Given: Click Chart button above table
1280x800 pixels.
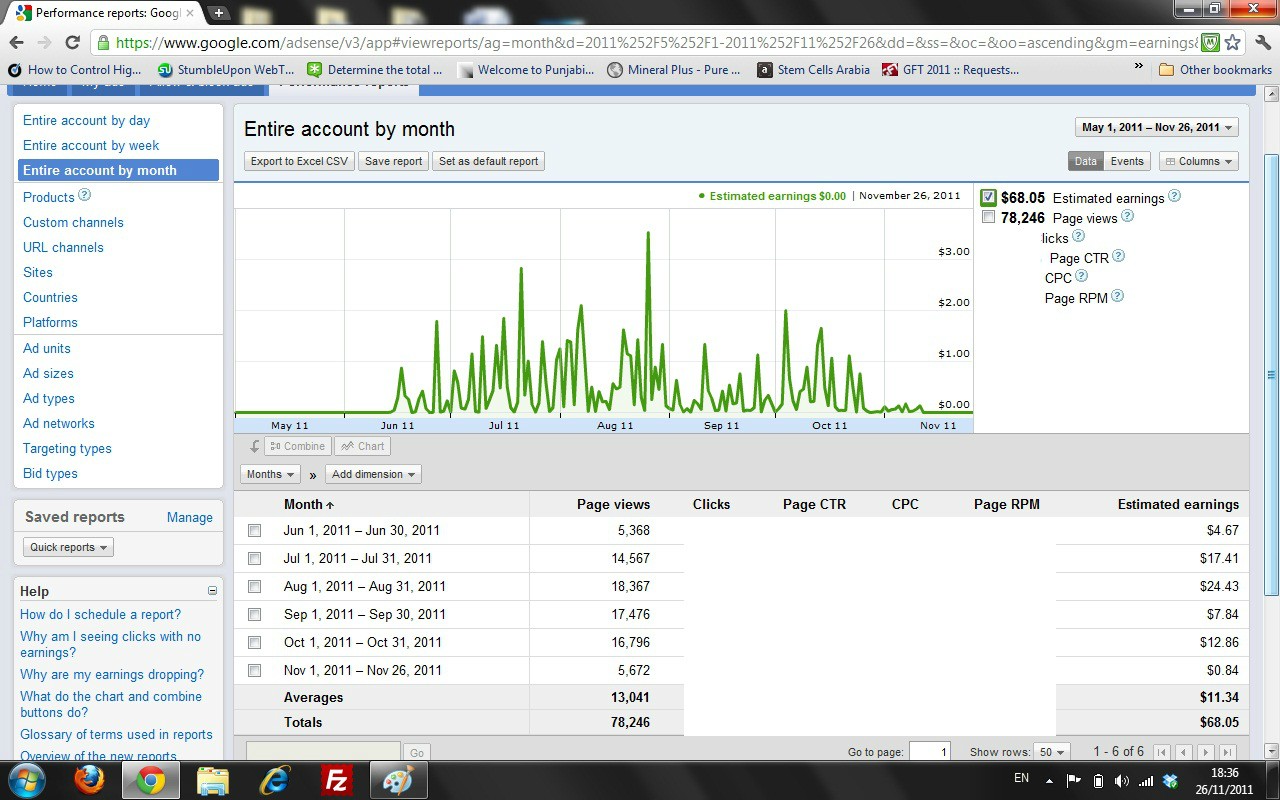Looking at the screenshot, I should tap(362, 446).
